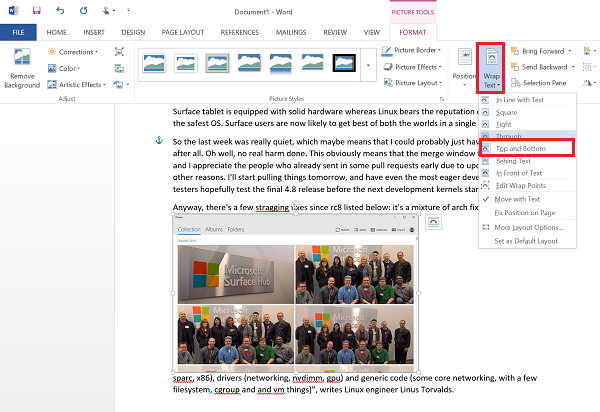Select In Front of Text wrapping
600x412 pixels.
click(527, 173)
